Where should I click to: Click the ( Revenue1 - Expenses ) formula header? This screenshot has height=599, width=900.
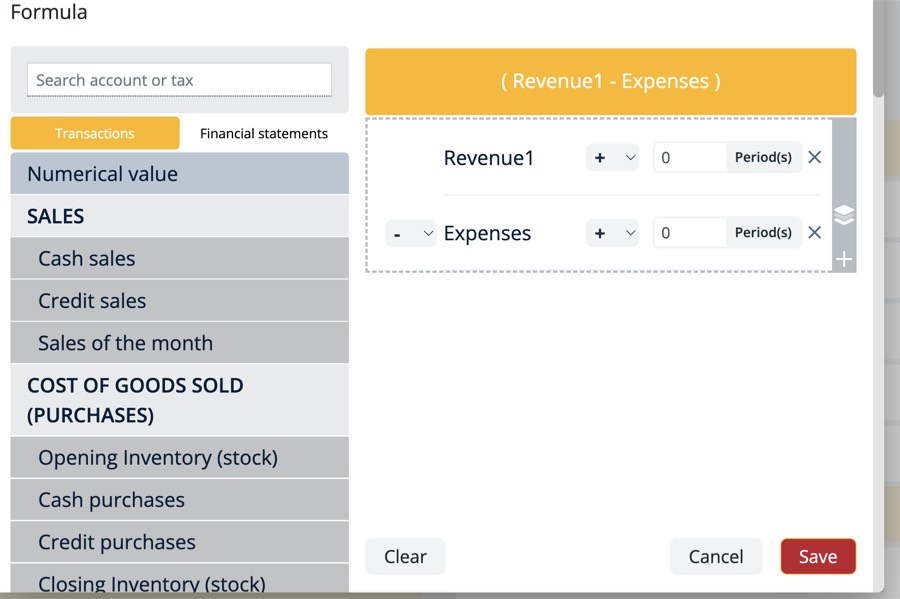tap(611, 81)
